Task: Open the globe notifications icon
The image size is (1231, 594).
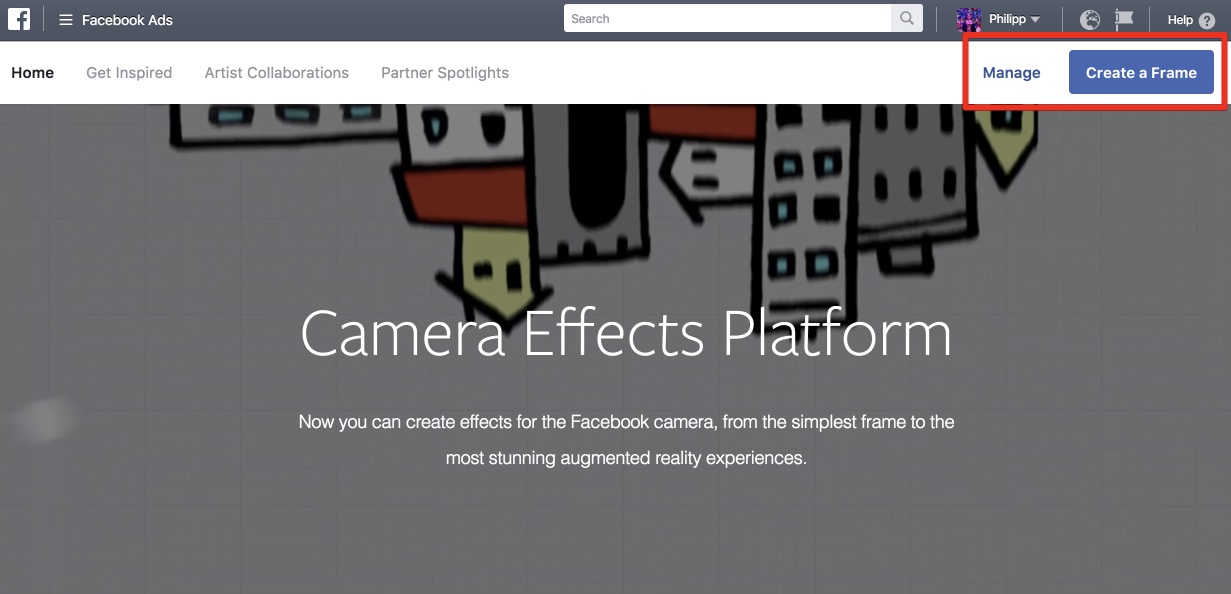Action: pyautogui.click(x=1091, y=20)
